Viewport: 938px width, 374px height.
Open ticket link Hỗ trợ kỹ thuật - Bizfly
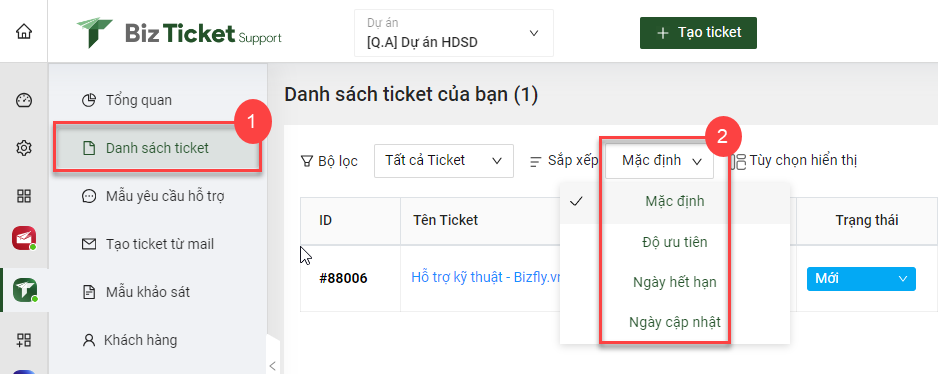[x=485, y=278]
